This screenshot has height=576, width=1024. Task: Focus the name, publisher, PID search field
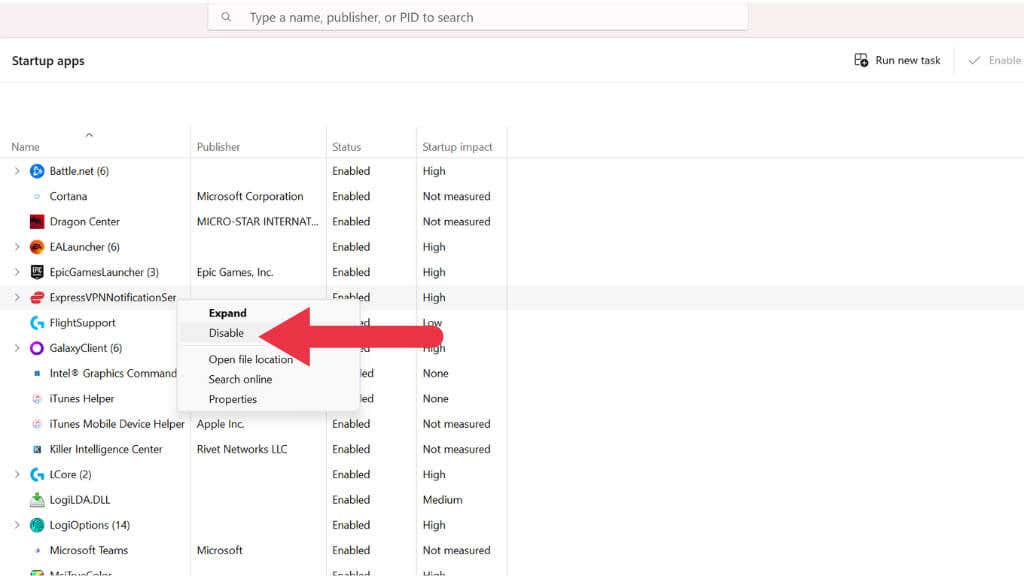pos(478,17)
